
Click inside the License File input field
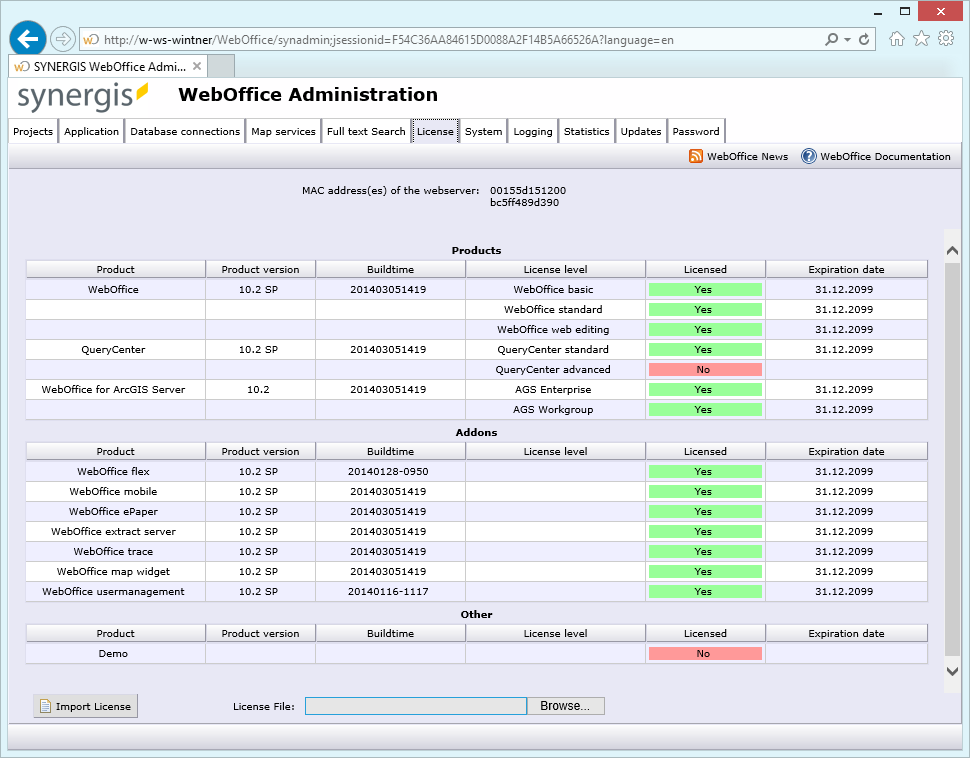pos(415,706)
